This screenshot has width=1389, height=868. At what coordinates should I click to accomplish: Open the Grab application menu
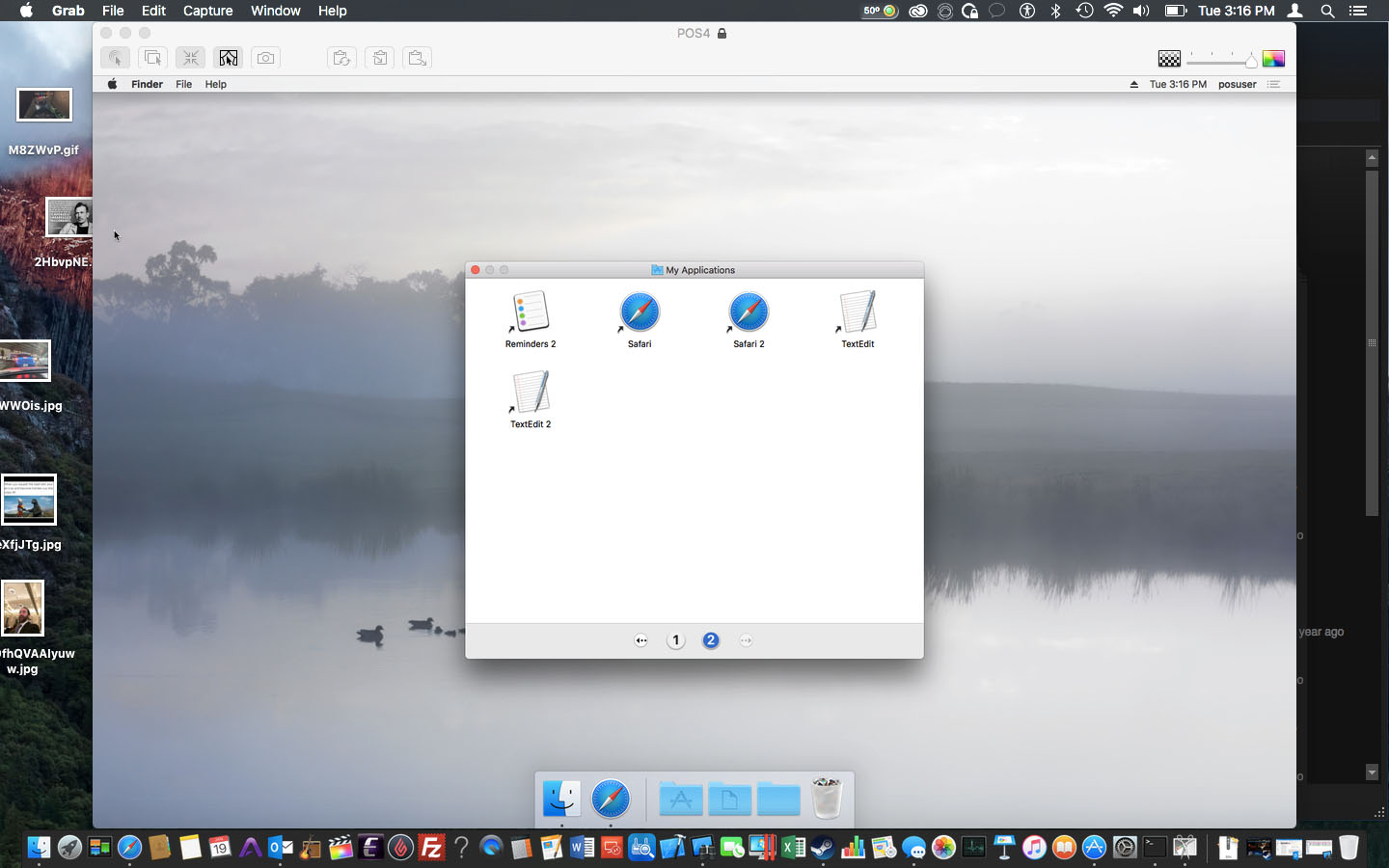click(68, 11)
